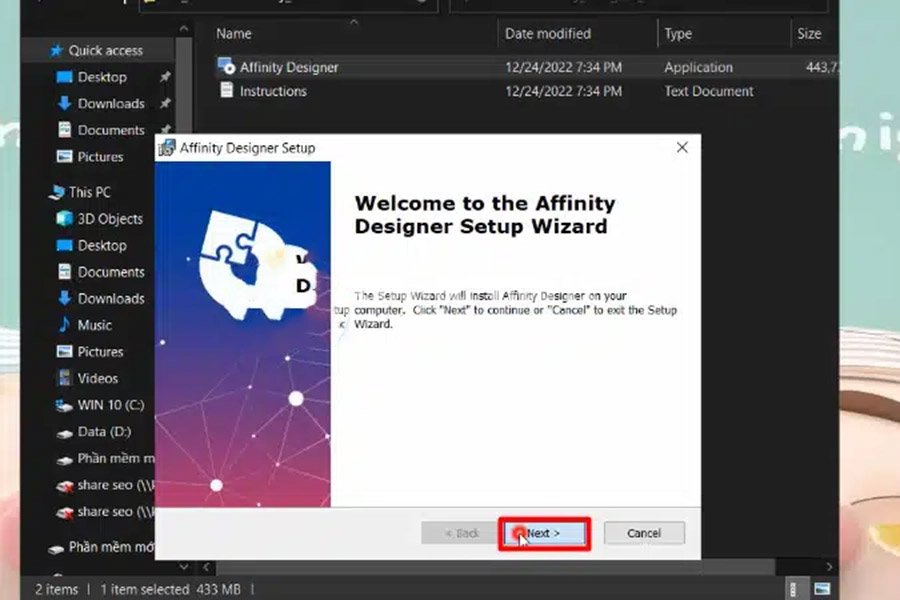Open Documents under This PC
Viewport: 900px width, 600px height.
[x=111, y=272]
